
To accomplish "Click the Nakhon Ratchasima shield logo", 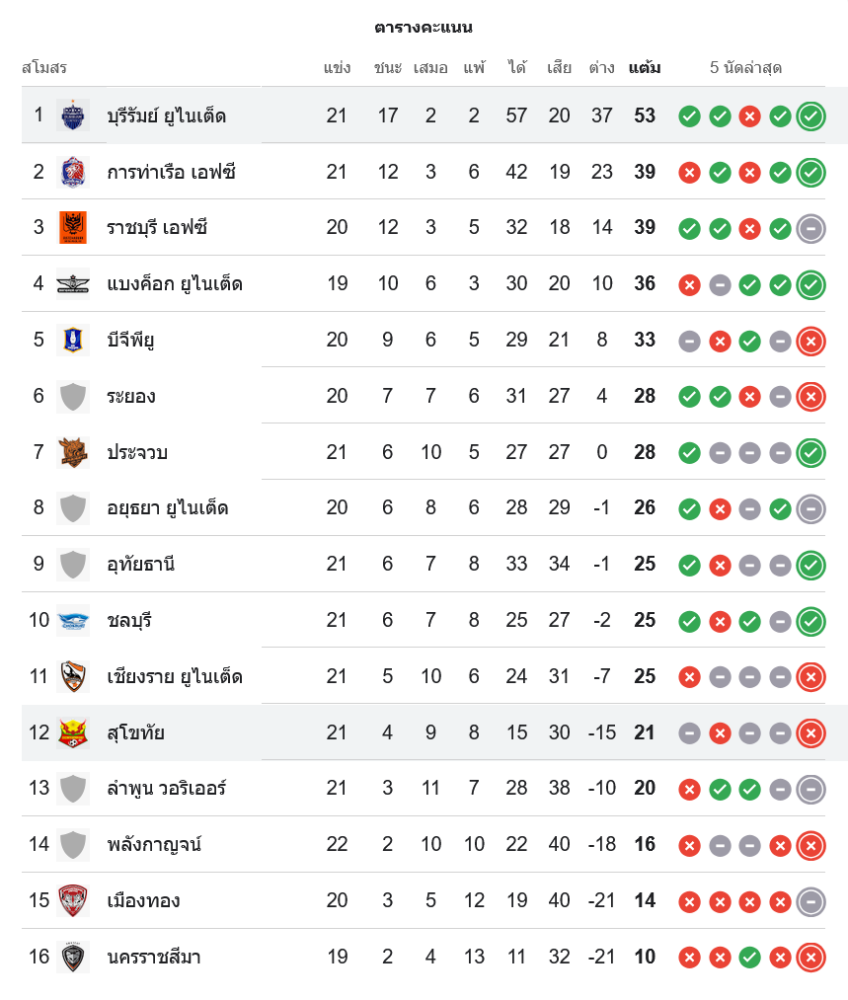I will (x=73, y=957).
